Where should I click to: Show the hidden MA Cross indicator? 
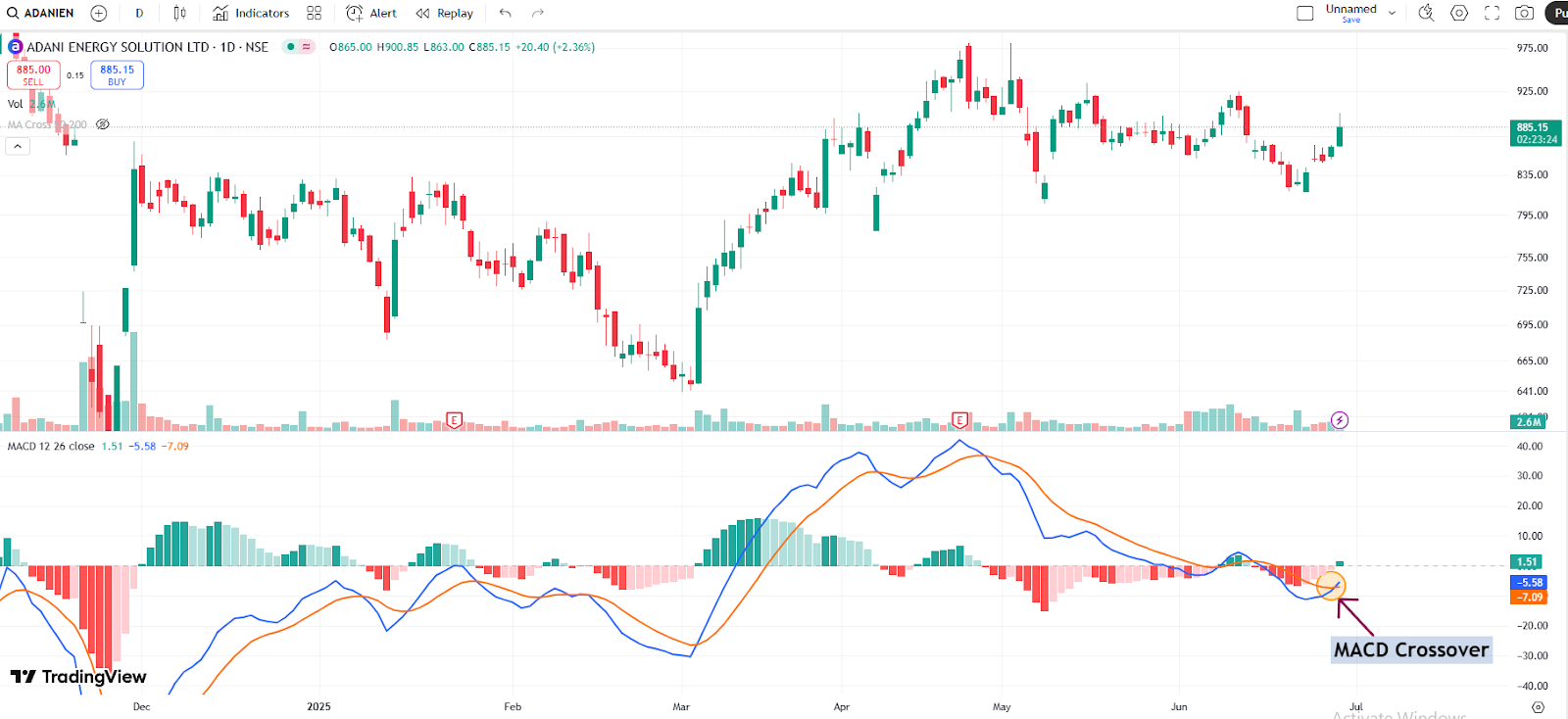[103, 124]
